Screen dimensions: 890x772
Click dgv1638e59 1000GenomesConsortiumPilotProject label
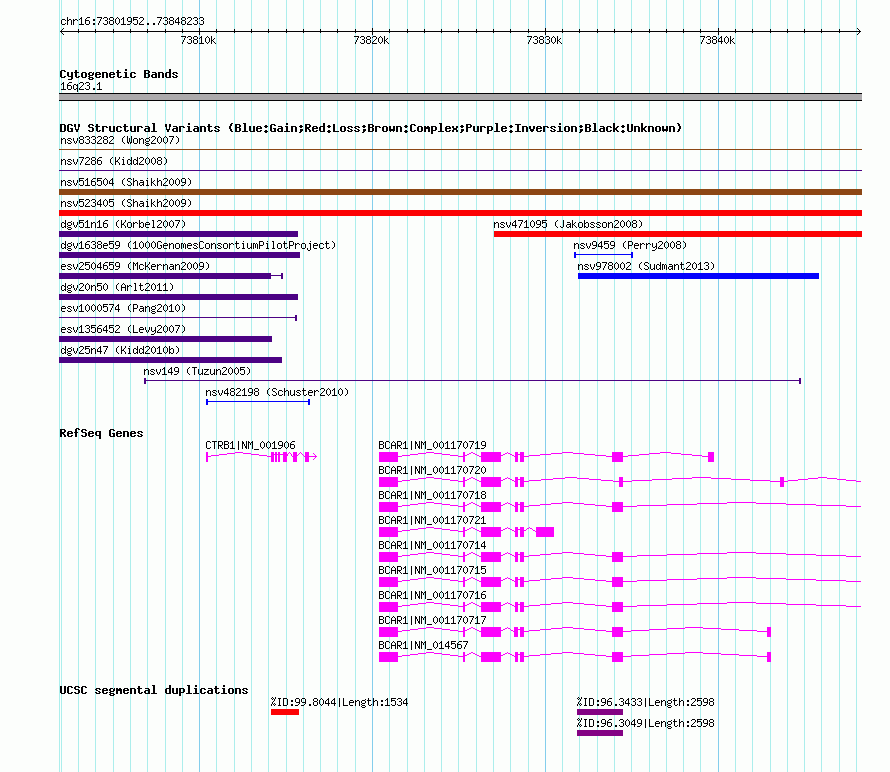(198, 245)
